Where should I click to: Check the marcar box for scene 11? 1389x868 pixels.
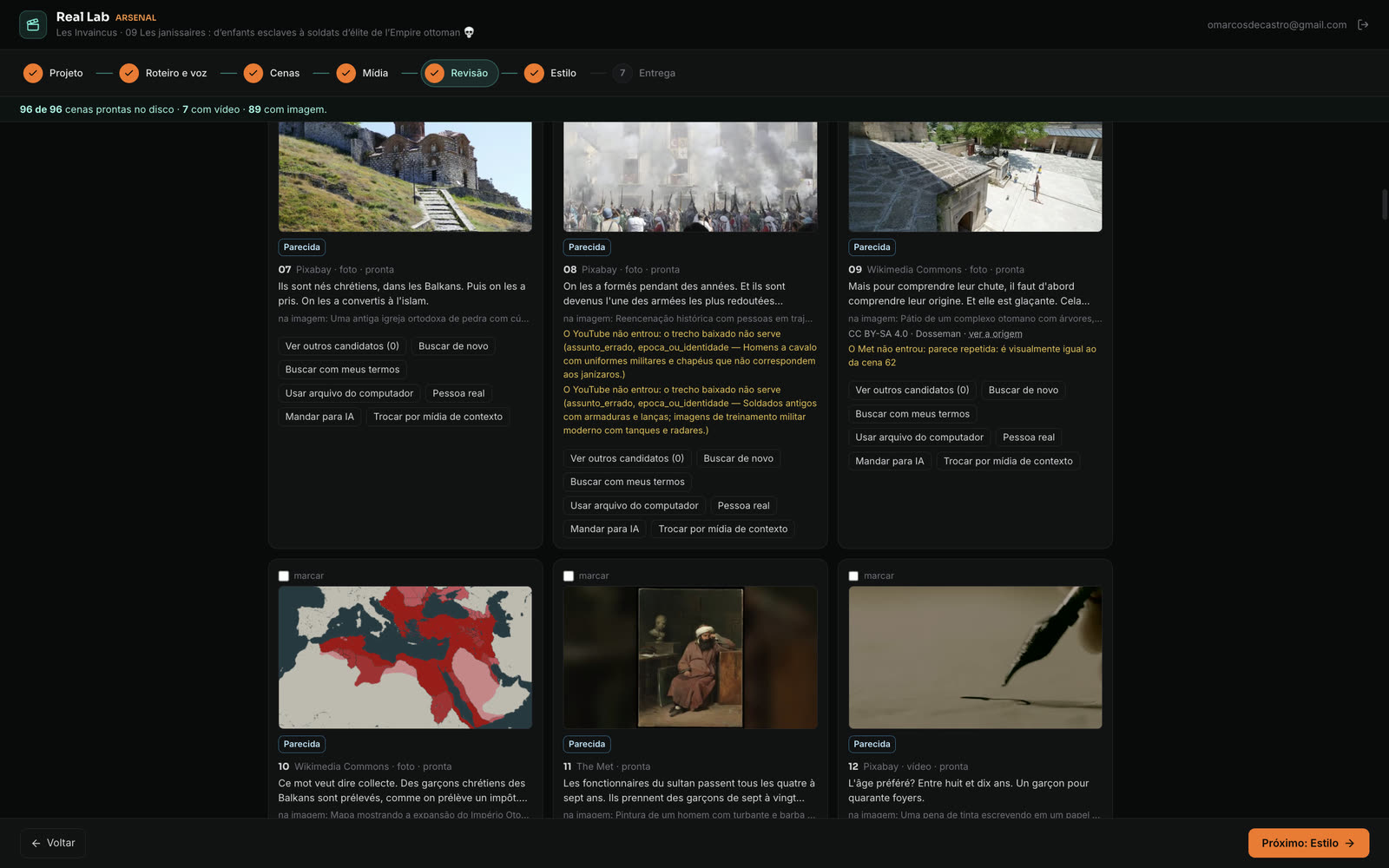tap(569, 575)
